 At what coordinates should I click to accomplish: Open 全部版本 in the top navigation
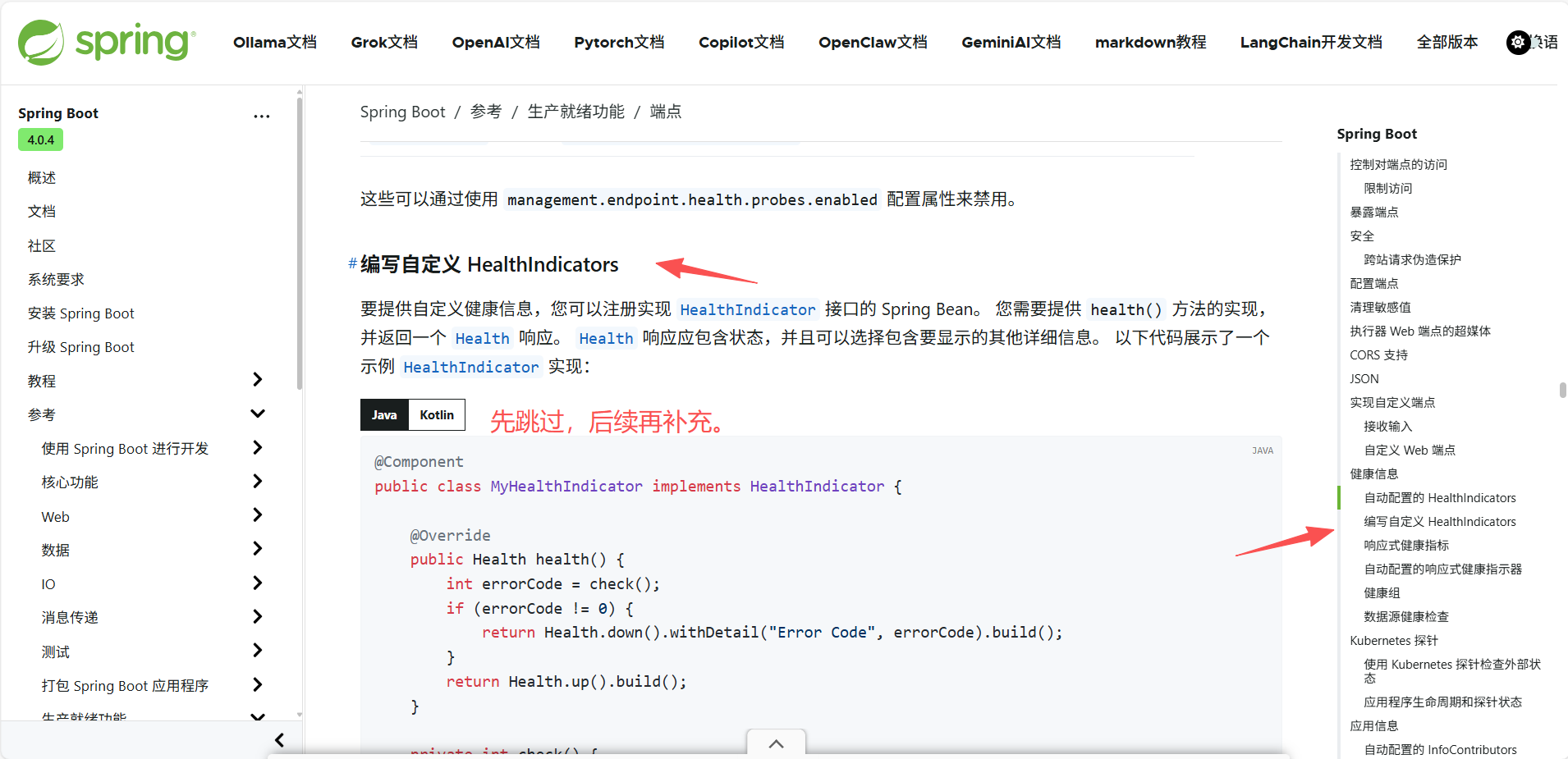(x=1447, y=42)
